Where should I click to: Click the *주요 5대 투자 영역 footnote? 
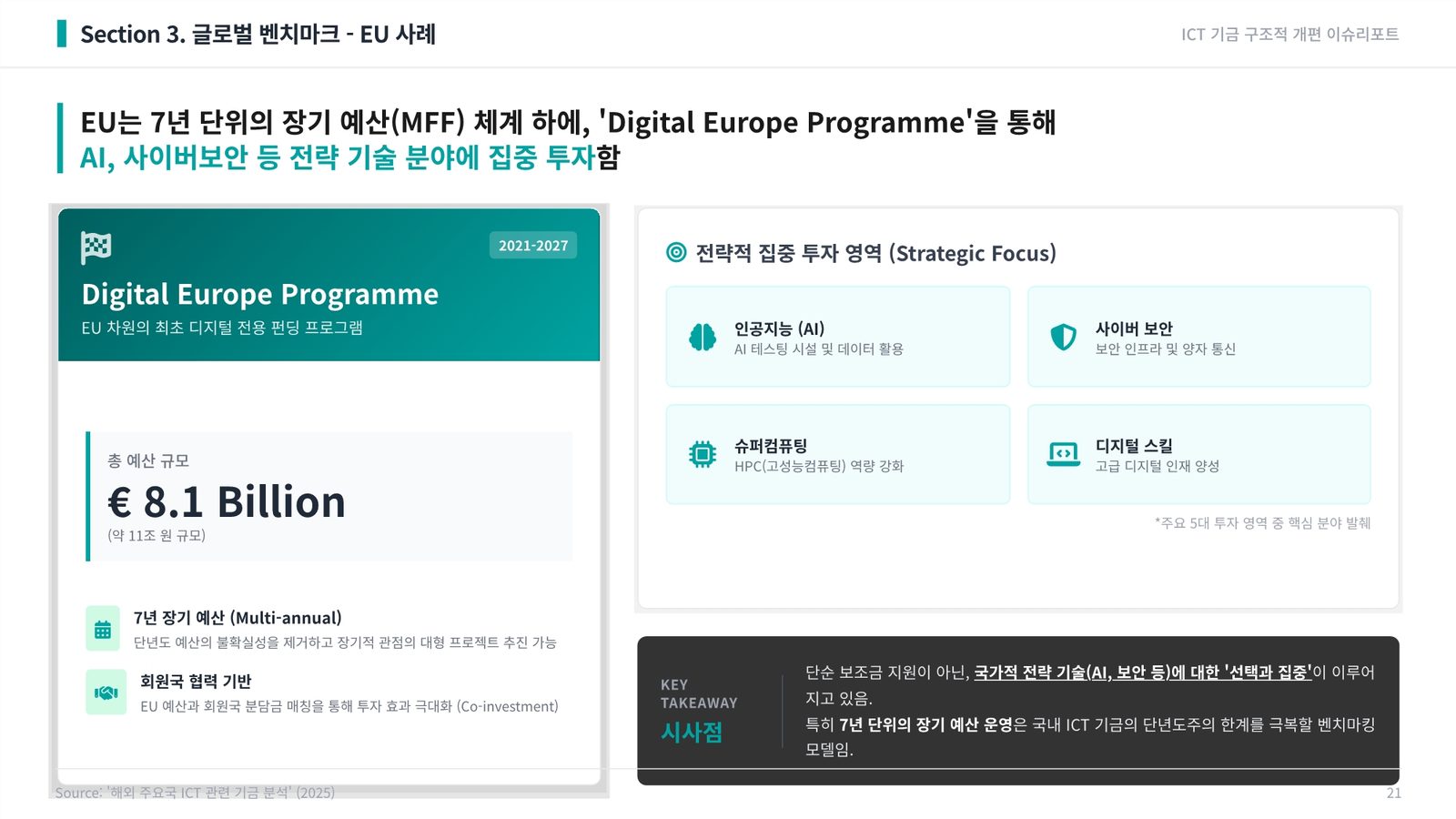coord(1263,523)
